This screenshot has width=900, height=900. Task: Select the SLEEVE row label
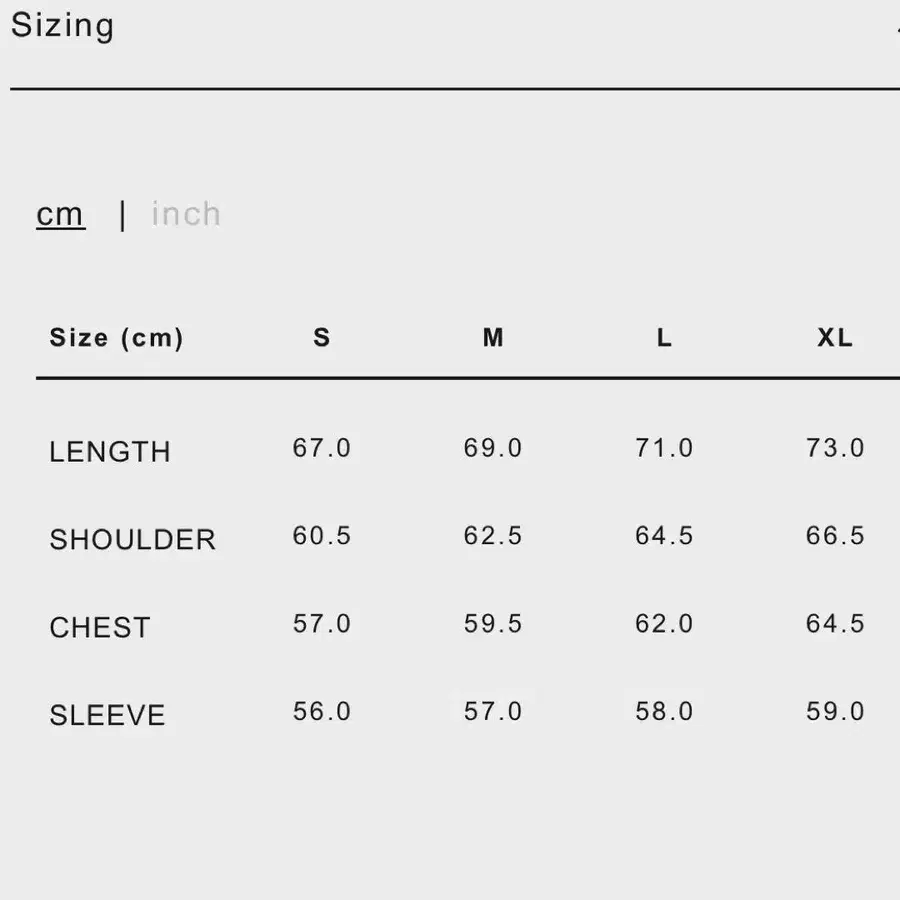pos(107,715)
